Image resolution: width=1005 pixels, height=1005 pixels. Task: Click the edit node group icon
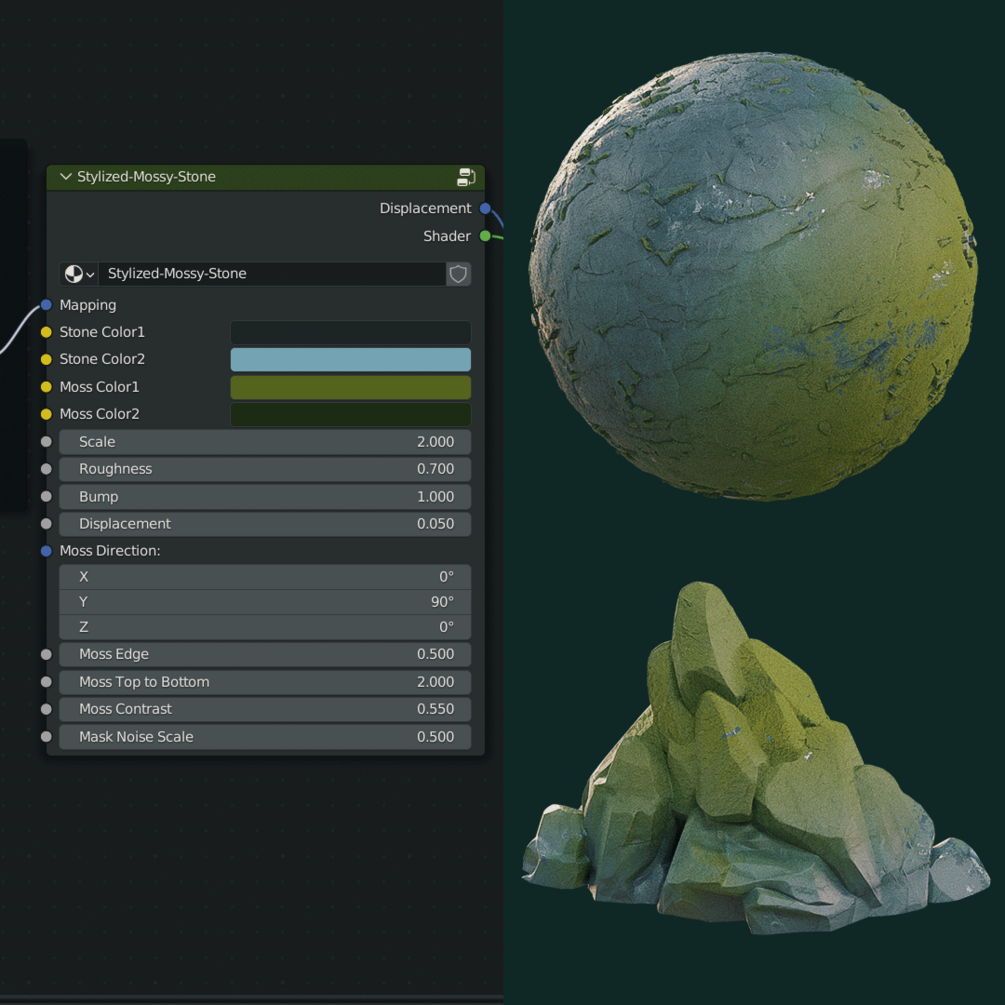point(466,177)
